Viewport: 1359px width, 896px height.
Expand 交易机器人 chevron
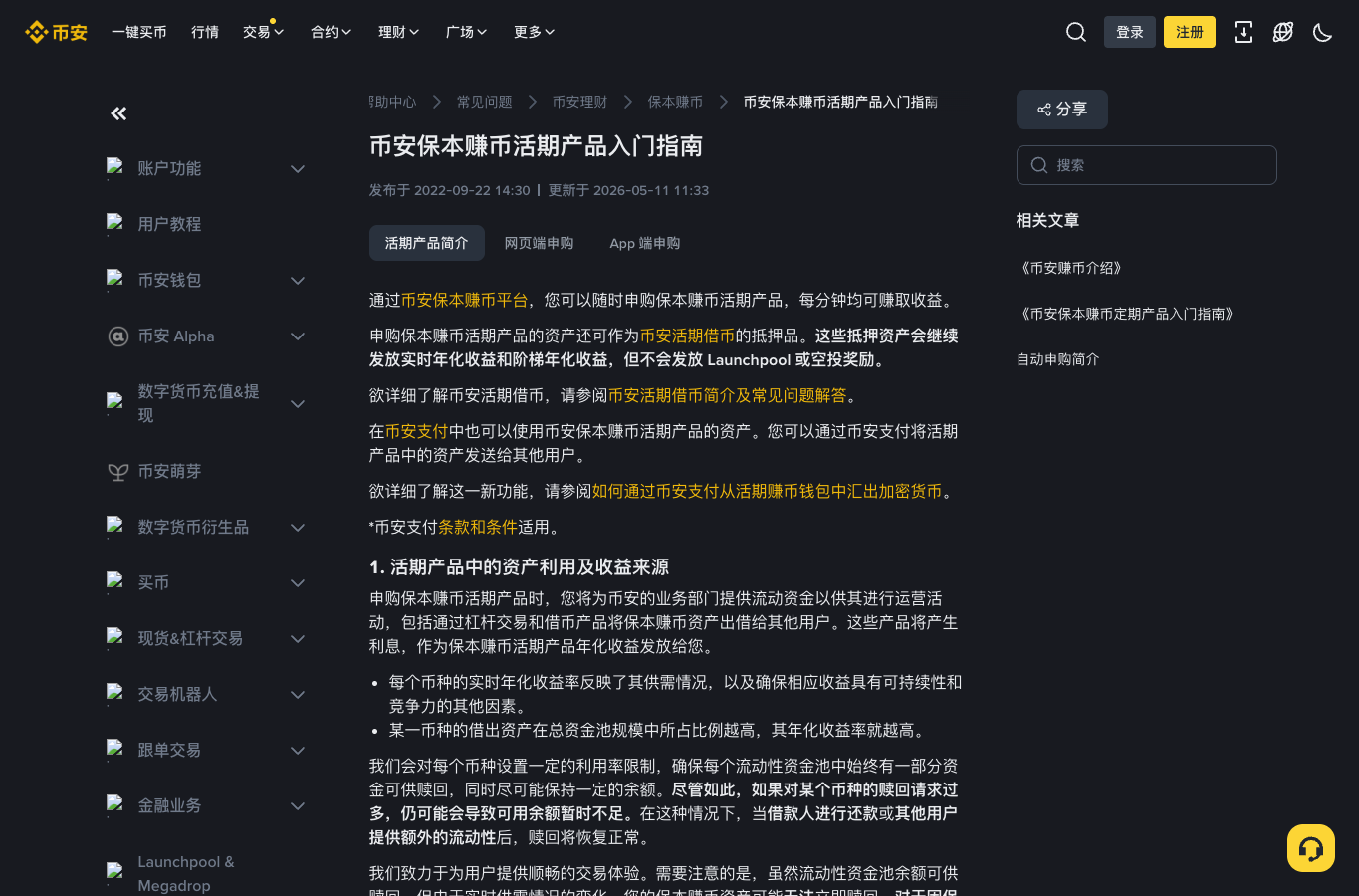(x=298, y=695)
